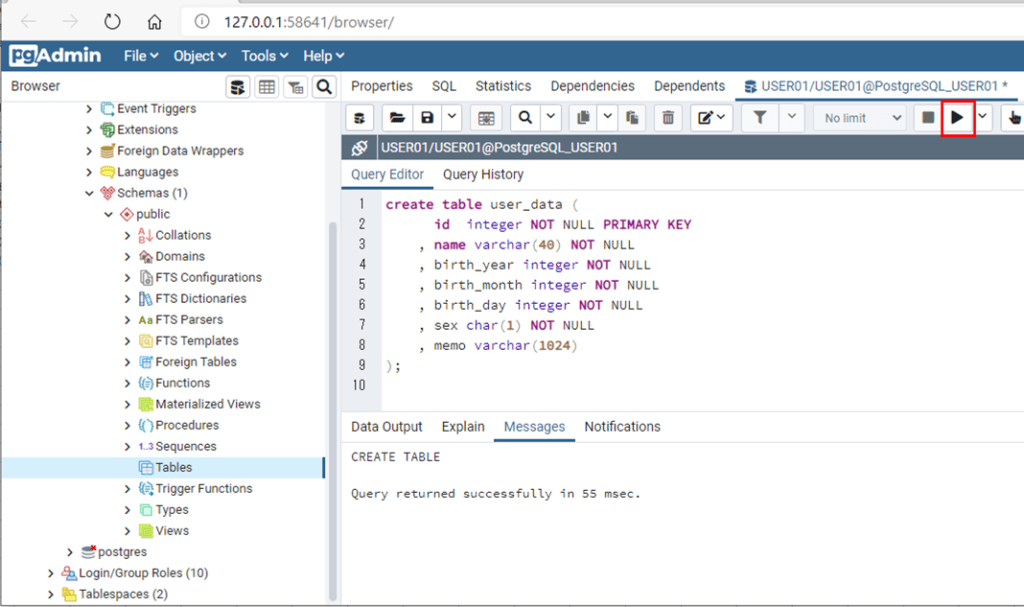Switch to the Data Output tab
This screenshot has height=607, width=1024.
(387, 426)
